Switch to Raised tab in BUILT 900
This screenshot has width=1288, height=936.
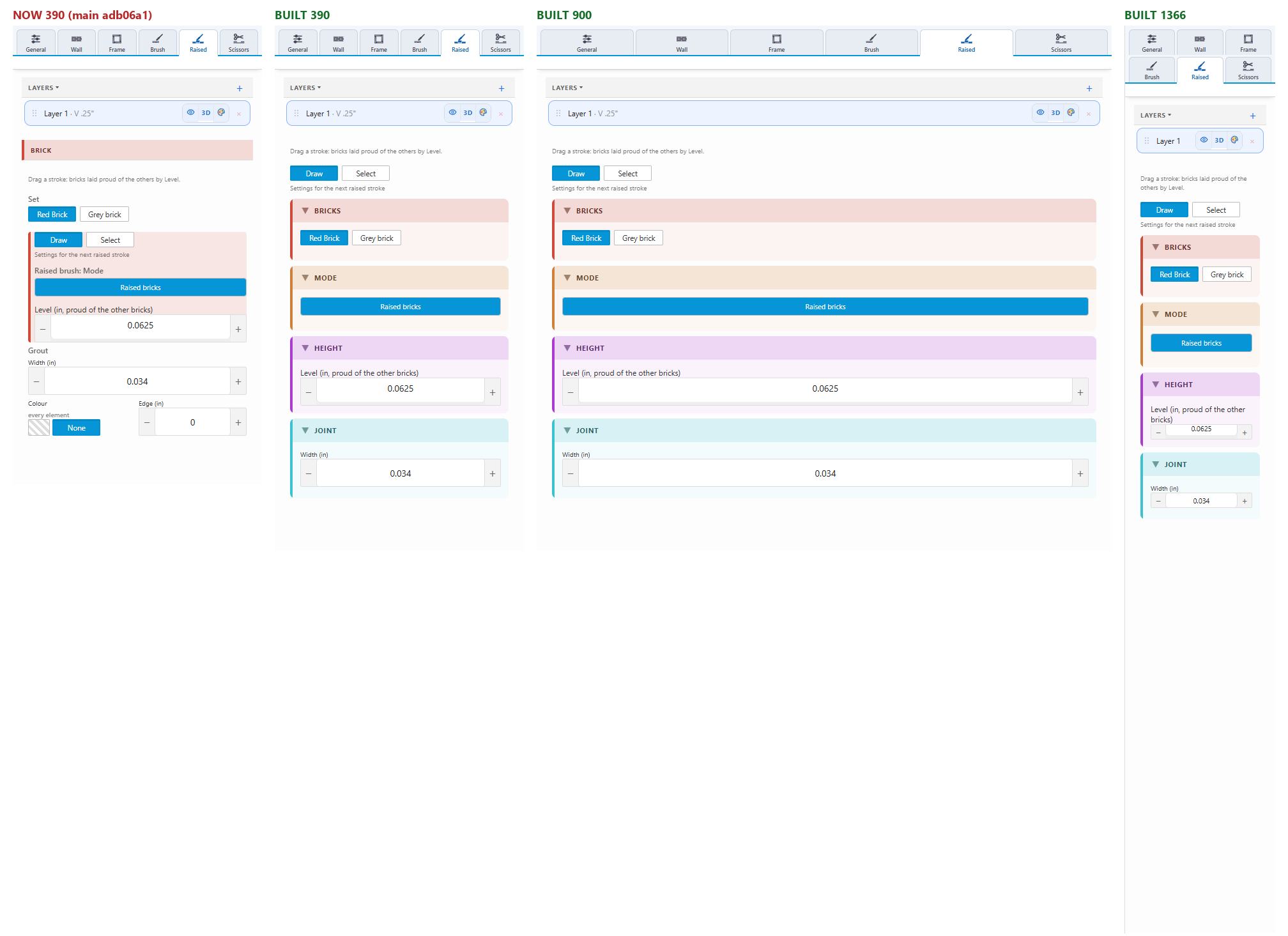967,42
